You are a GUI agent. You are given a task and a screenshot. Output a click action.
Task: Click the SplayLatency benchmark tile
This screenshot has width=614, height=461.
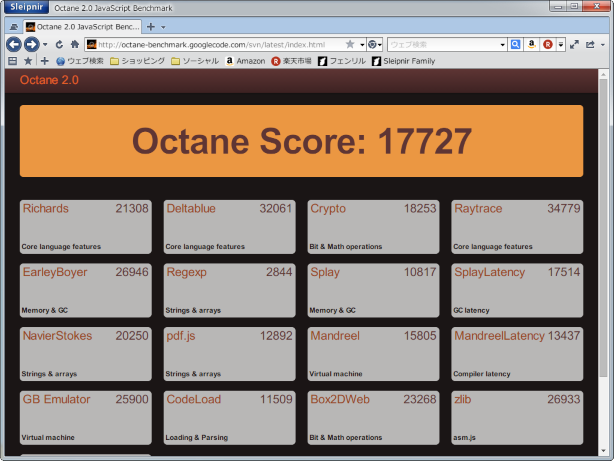point(517,290)
